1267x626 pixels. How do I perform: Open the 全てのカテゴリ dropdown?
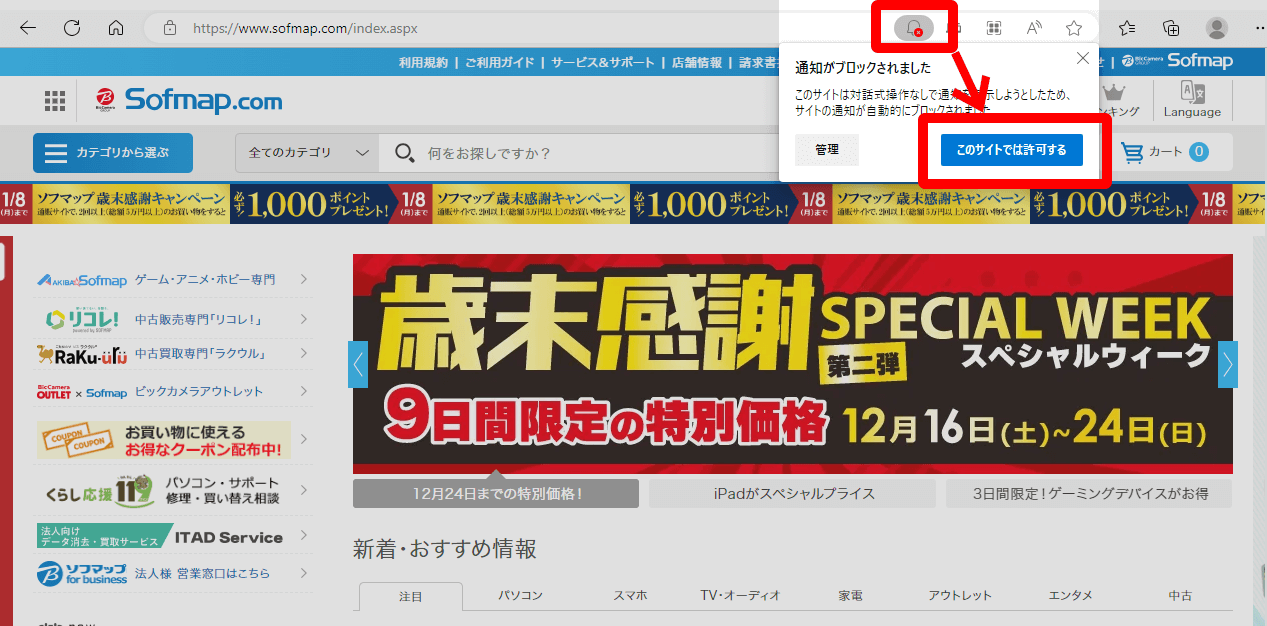tap(307, 153)
